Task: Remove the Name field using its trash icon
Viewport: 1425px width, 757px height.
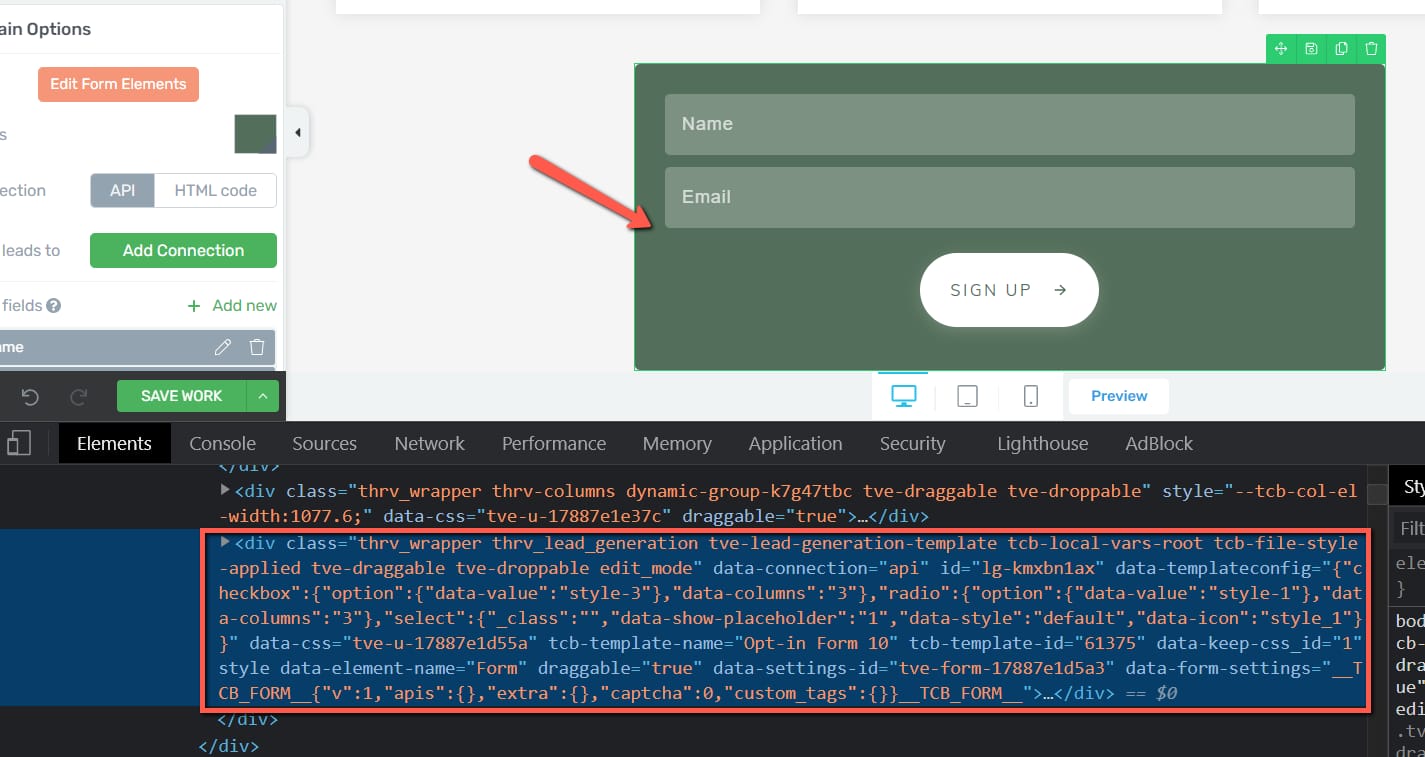Action: point(257,347)
